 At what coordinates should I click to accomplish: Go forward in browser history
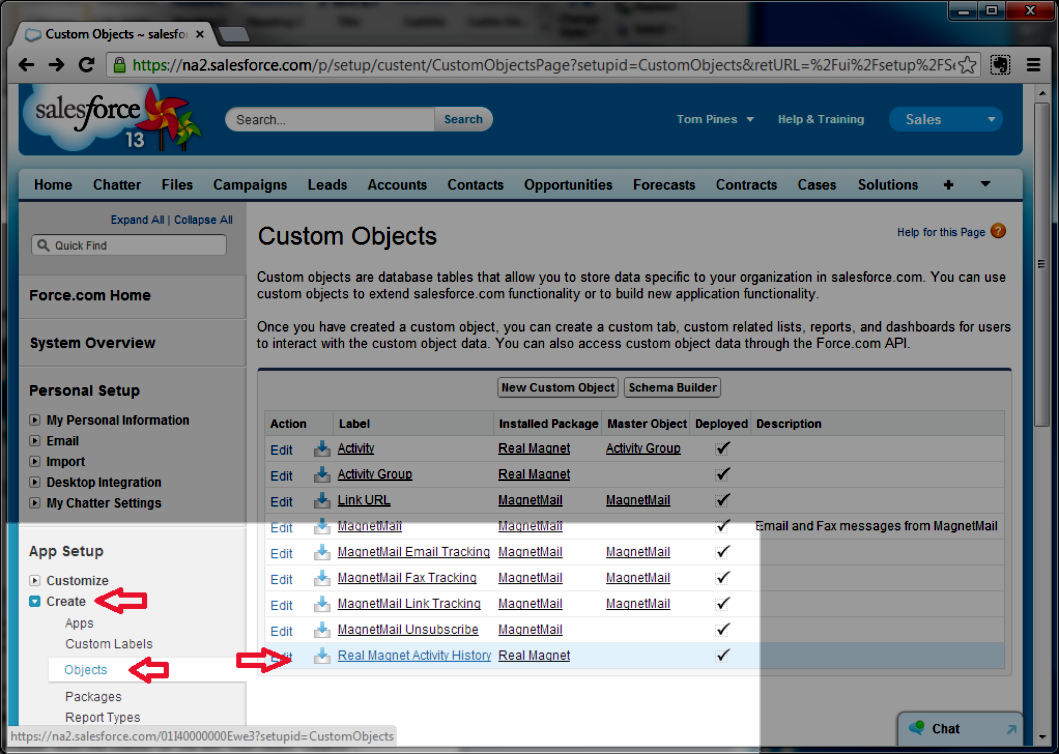(56, 65)
